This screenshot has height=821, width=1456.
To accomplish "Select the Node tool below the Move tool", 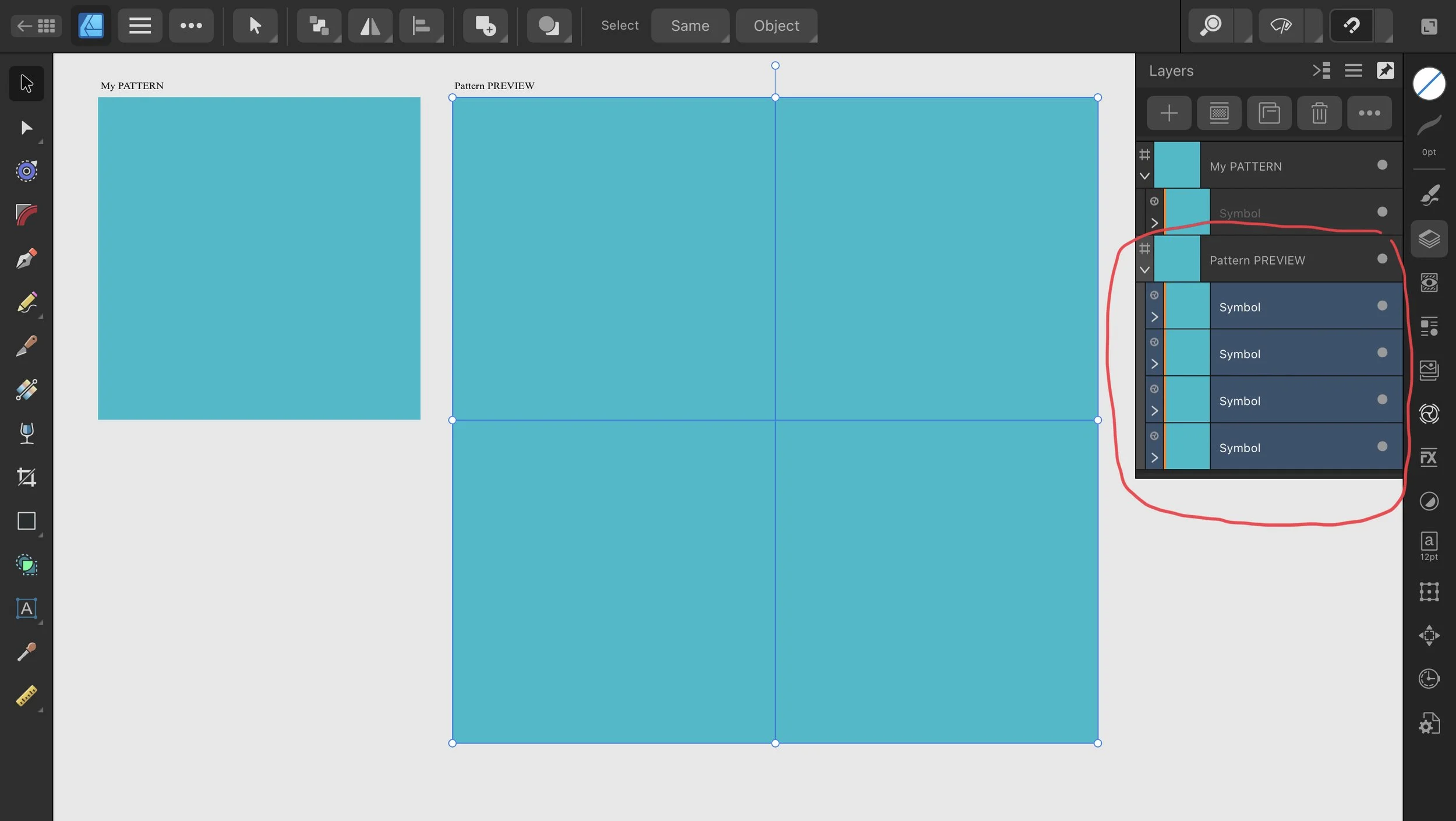I will click(x=26, y=127).
